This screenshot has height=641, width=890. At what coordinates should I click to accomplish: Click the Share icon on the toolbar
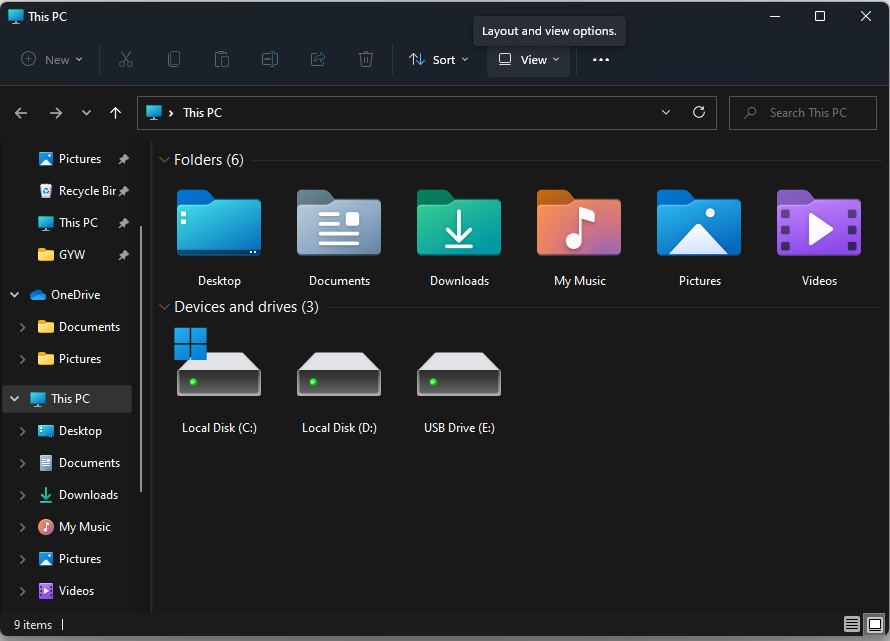point(317,59)
